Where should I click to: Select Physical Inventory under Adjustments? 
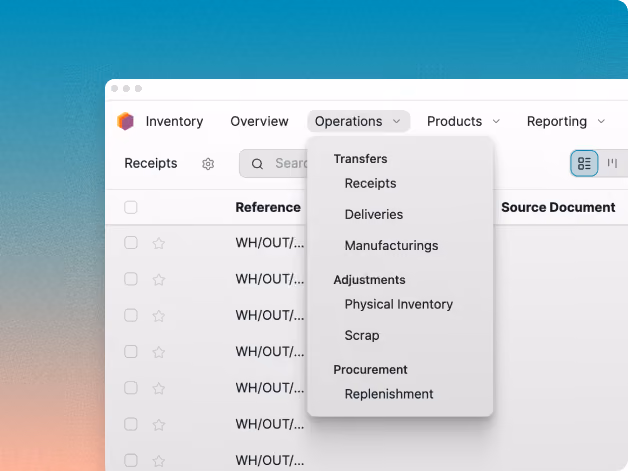tap(399, 304)
